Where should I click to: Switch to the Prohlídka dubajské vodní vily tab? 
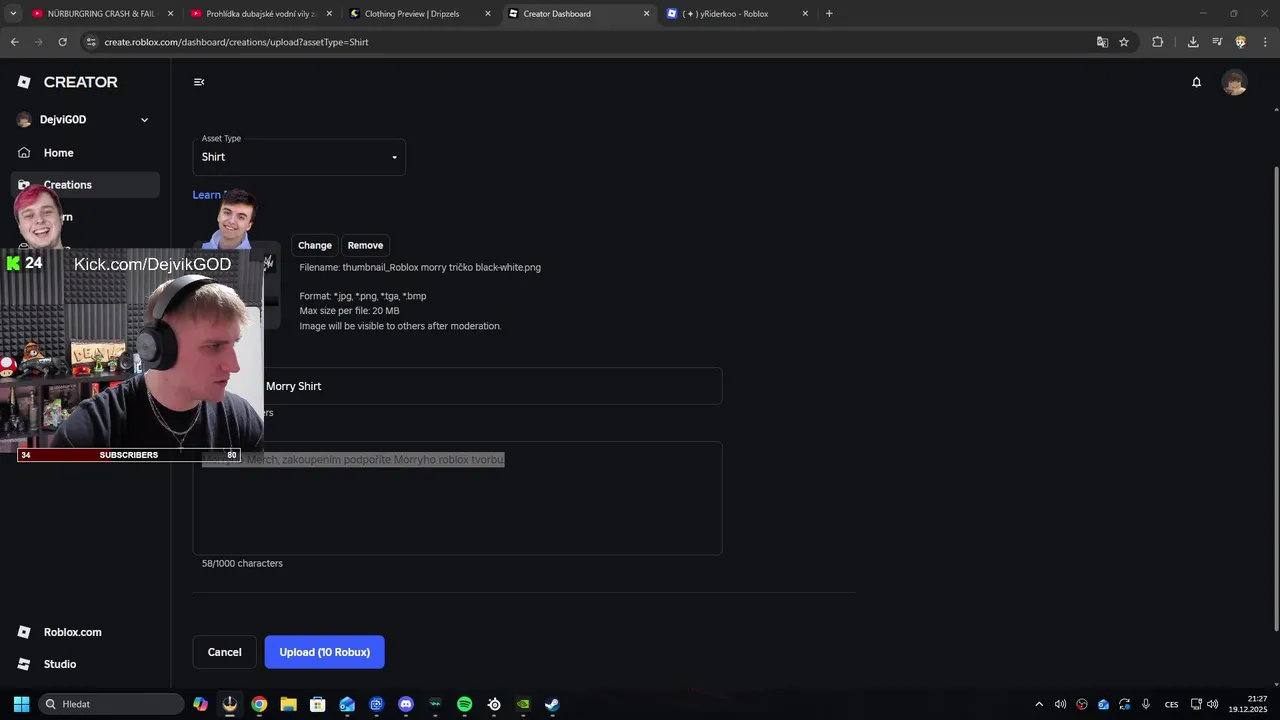click(x=260, y=14)
